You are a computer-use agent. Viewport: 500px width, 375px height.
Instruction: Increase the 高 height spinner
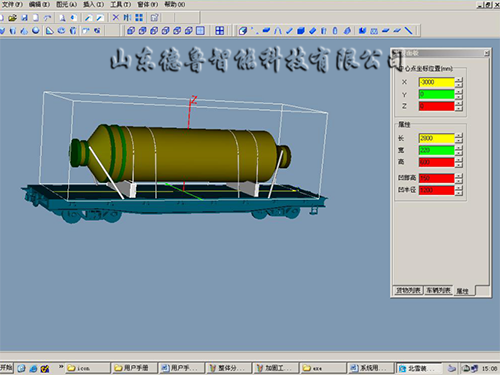(459, 160)
